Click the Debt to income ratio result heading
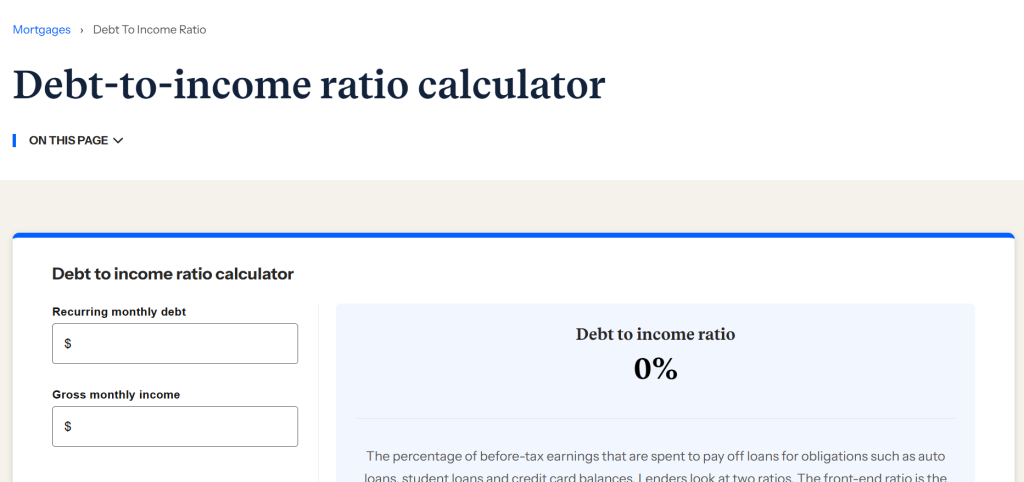 (655, 334)
